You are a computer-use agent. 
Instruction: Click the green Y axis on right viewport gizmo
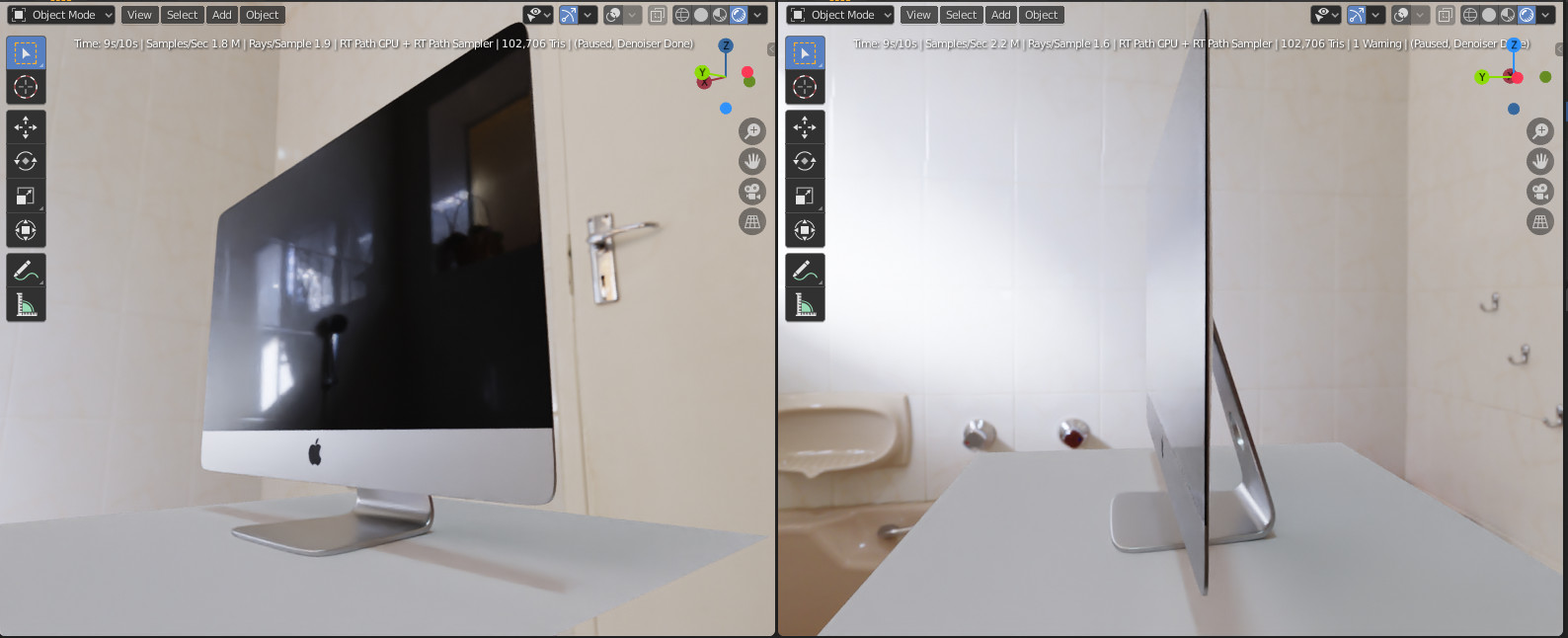(x=1481, y=77)
